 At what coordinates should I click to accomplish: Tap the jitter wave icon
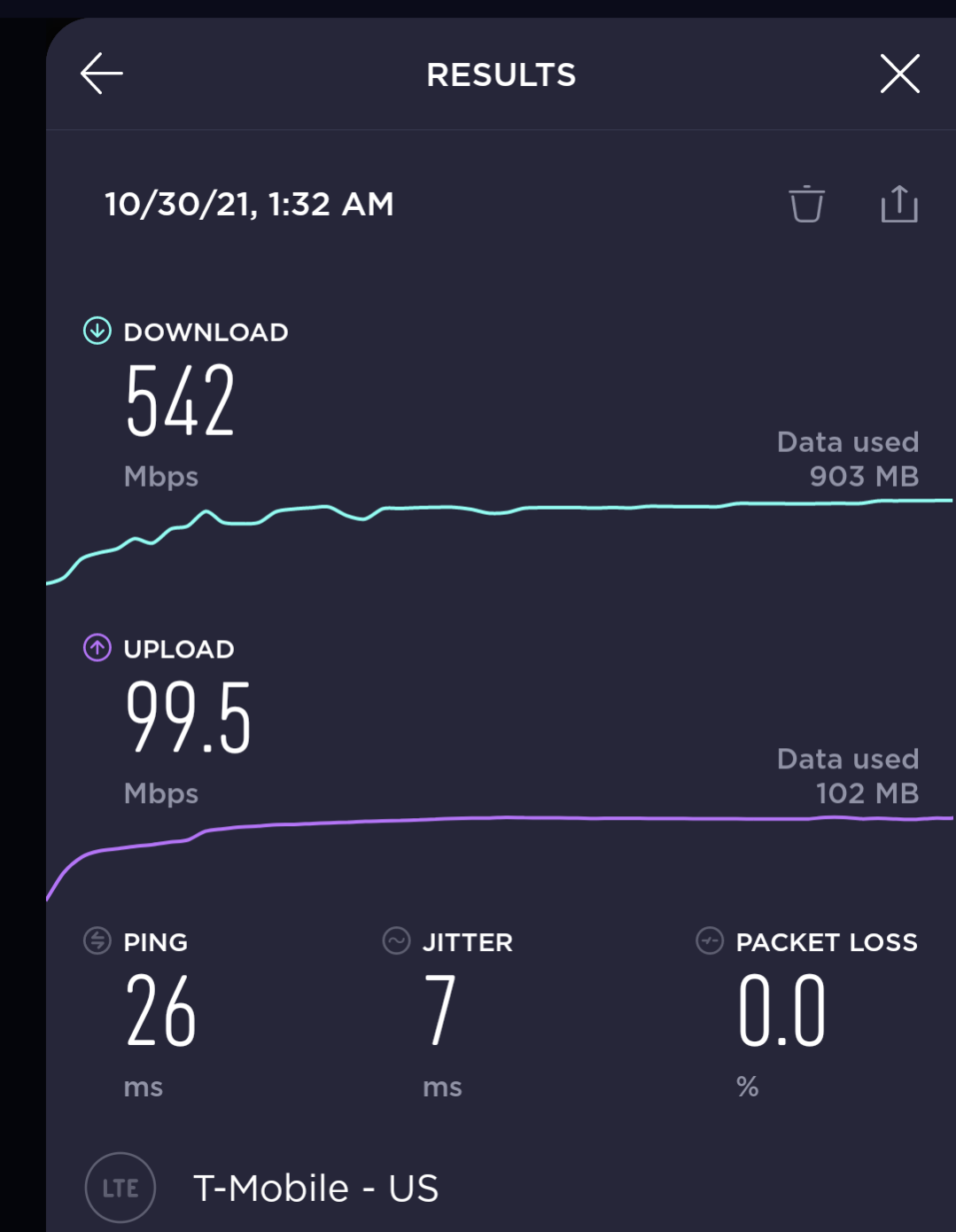396,940
